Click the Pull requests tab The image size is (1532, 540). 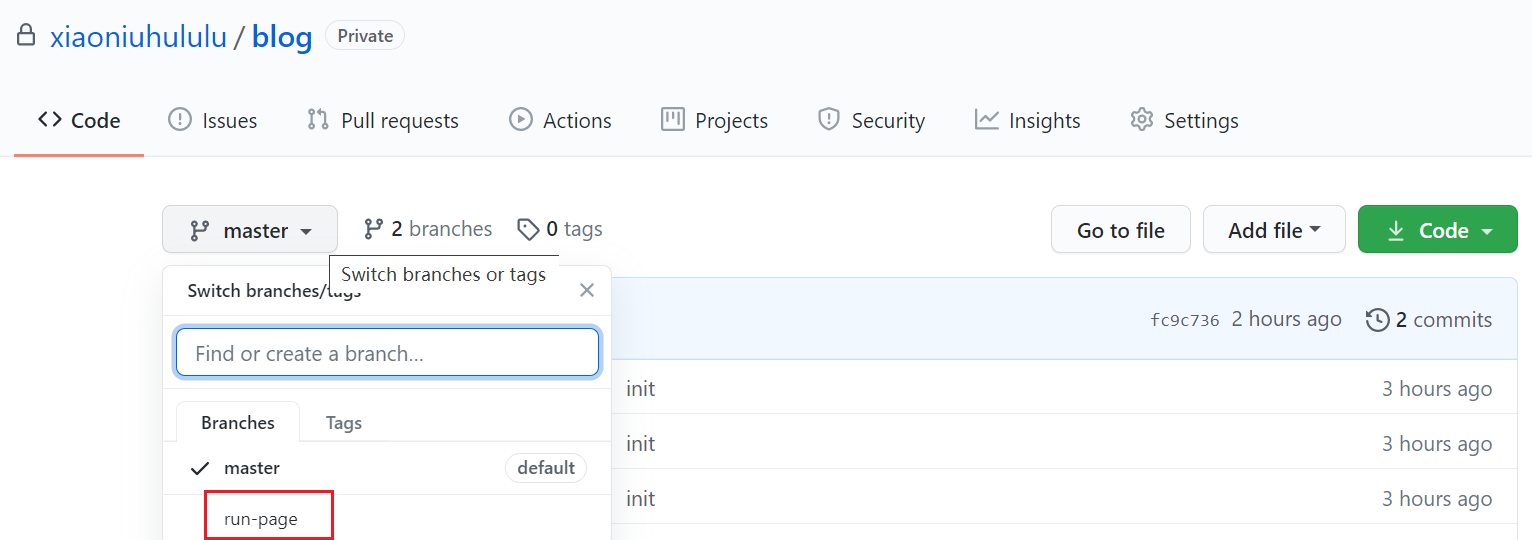click(382, 120)
